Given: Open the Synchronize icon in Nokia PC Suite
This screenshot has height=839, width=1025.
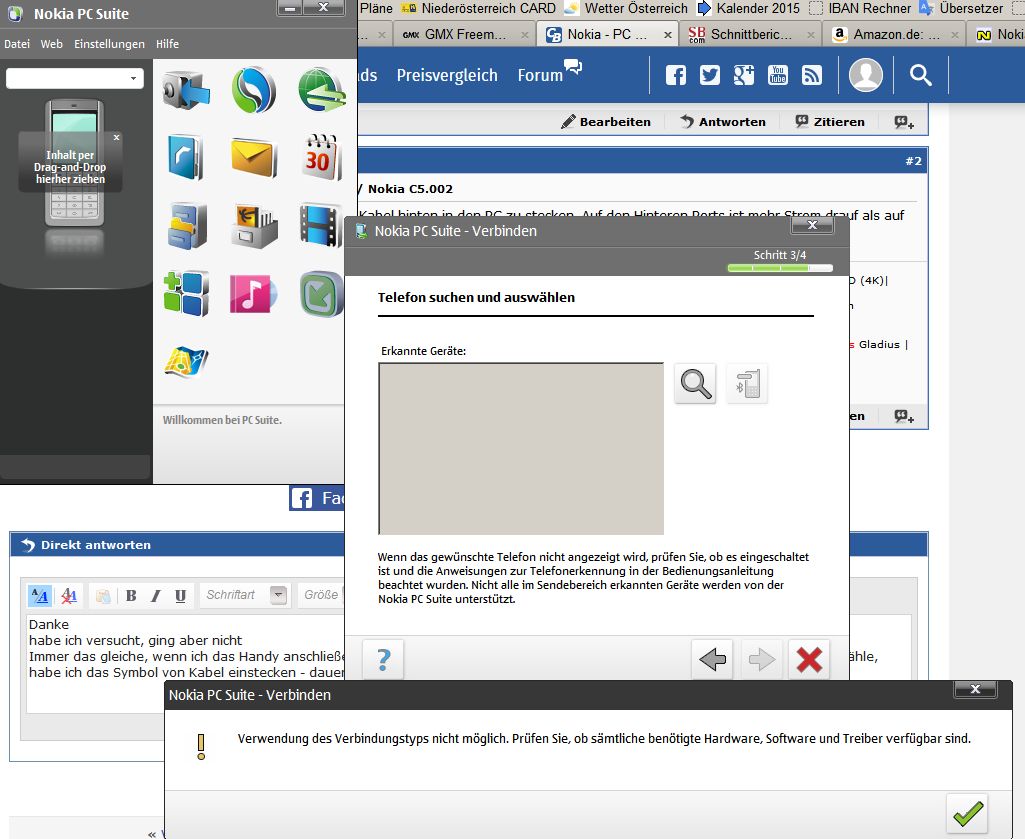Looking at the screenshot, I should [254, 90].
